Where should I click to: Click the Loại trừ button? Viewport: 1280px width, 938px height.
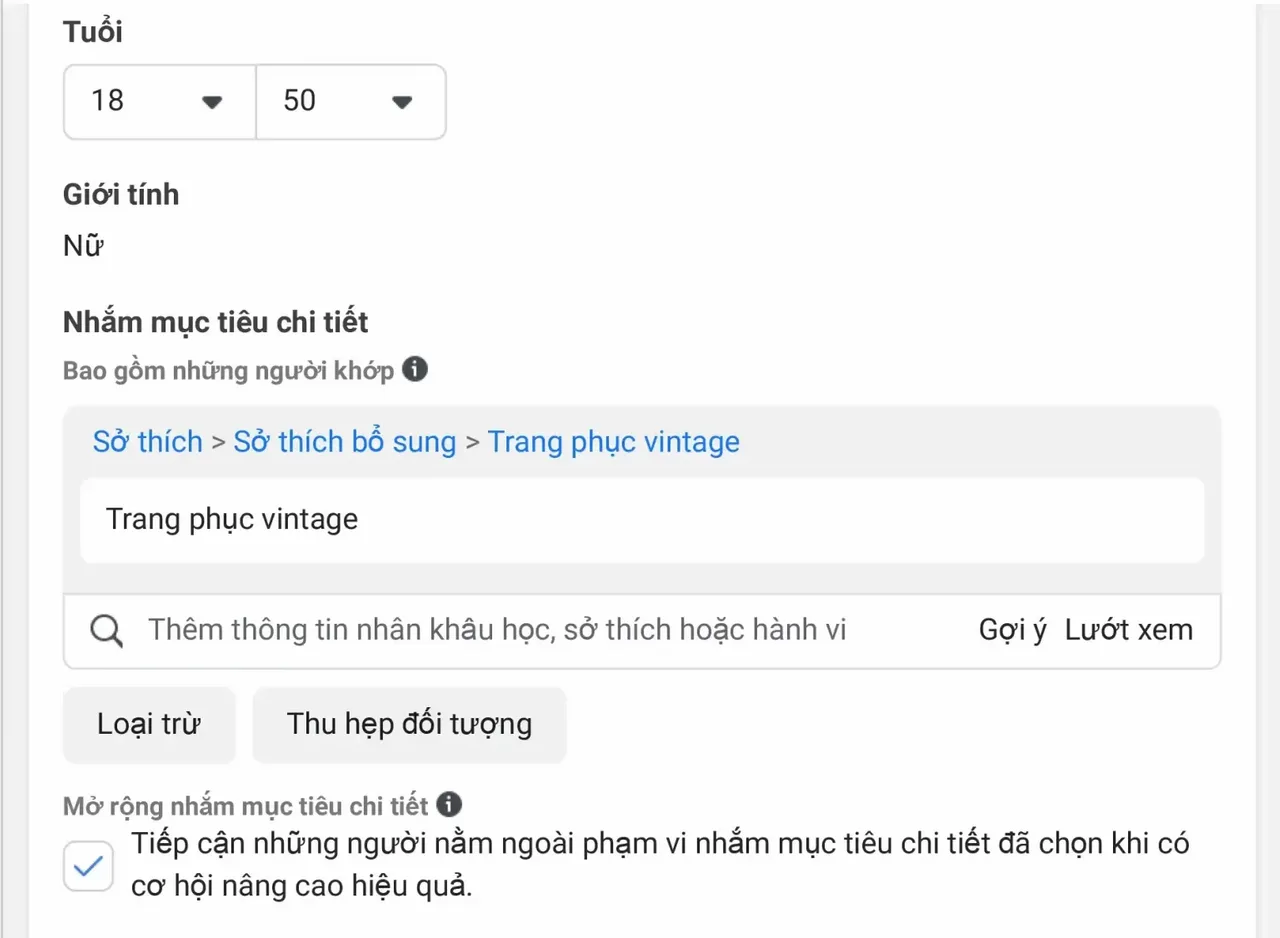click(x=149, y=724)
